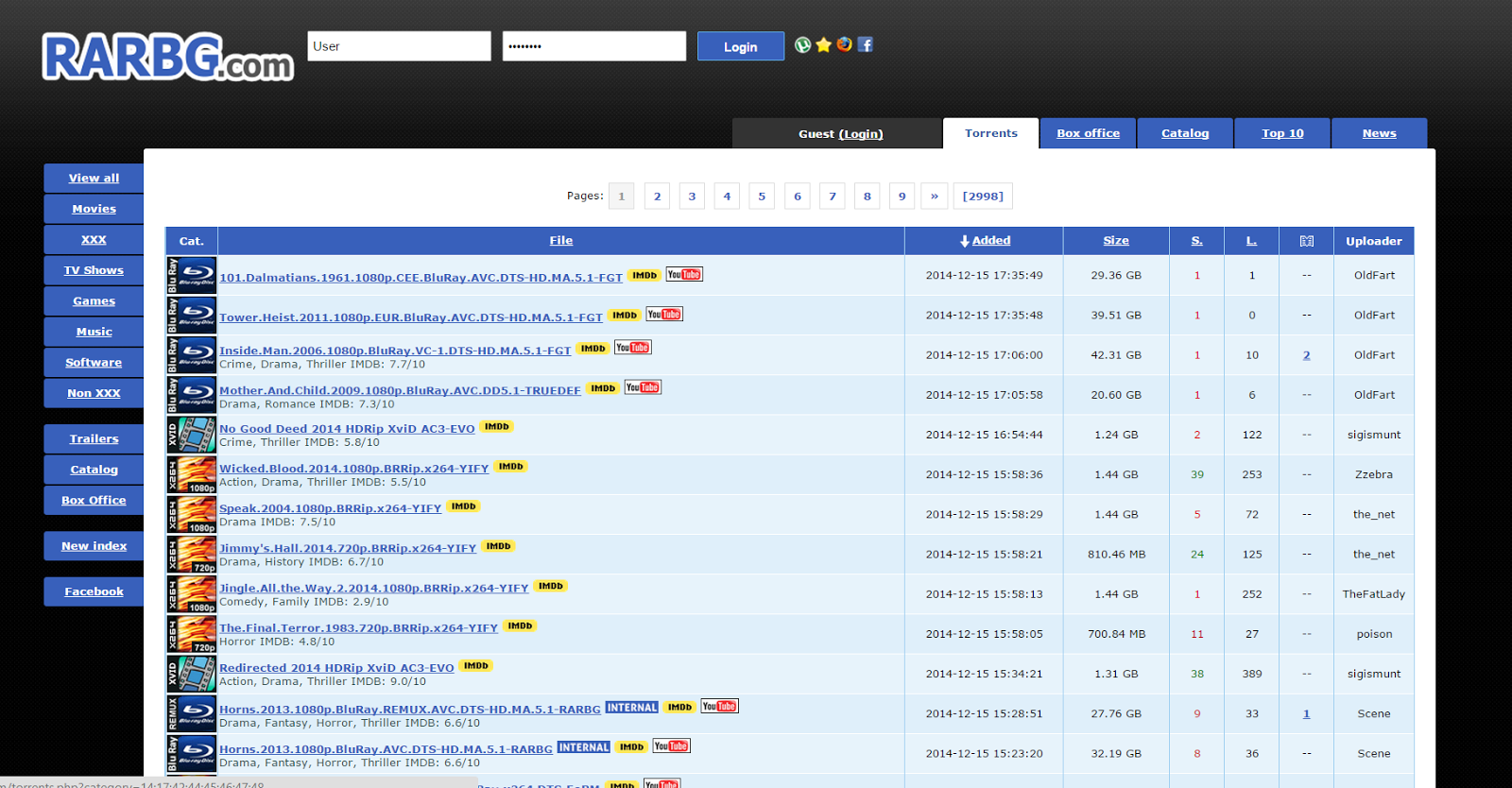
Task: Go to page 2 of results
Action: (658, 197)
